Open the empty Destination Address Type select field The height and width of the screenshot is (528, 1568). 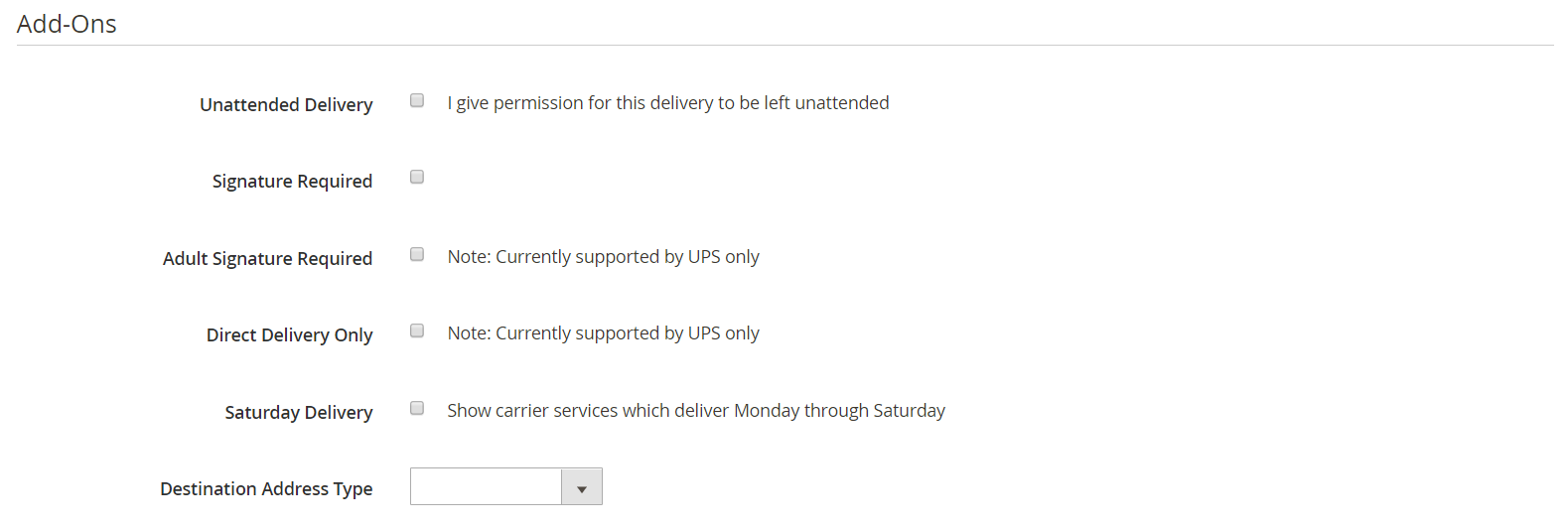pyautogui.click(x=506, y=487)
